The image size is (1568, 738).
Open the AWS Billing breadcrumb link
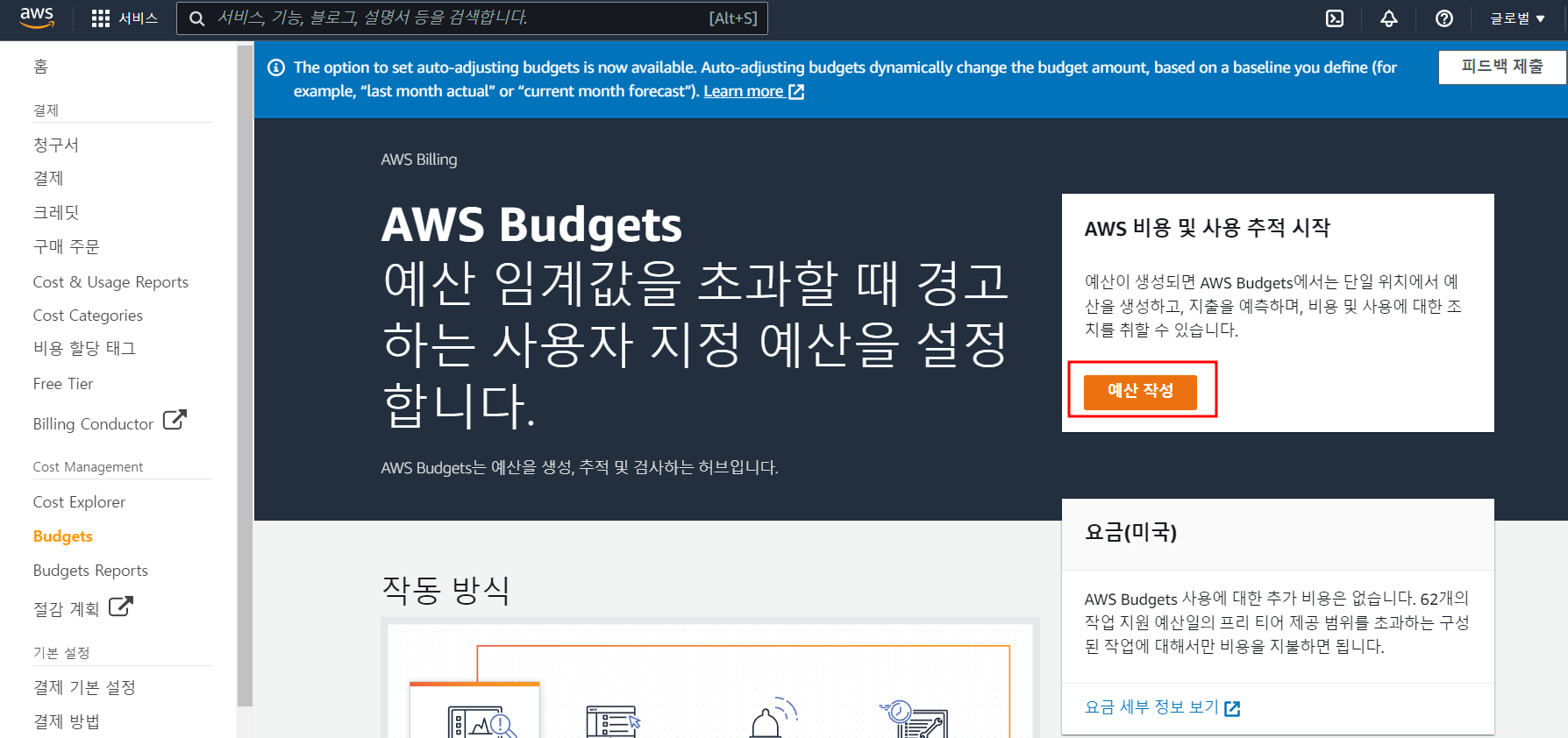point(418,160)
